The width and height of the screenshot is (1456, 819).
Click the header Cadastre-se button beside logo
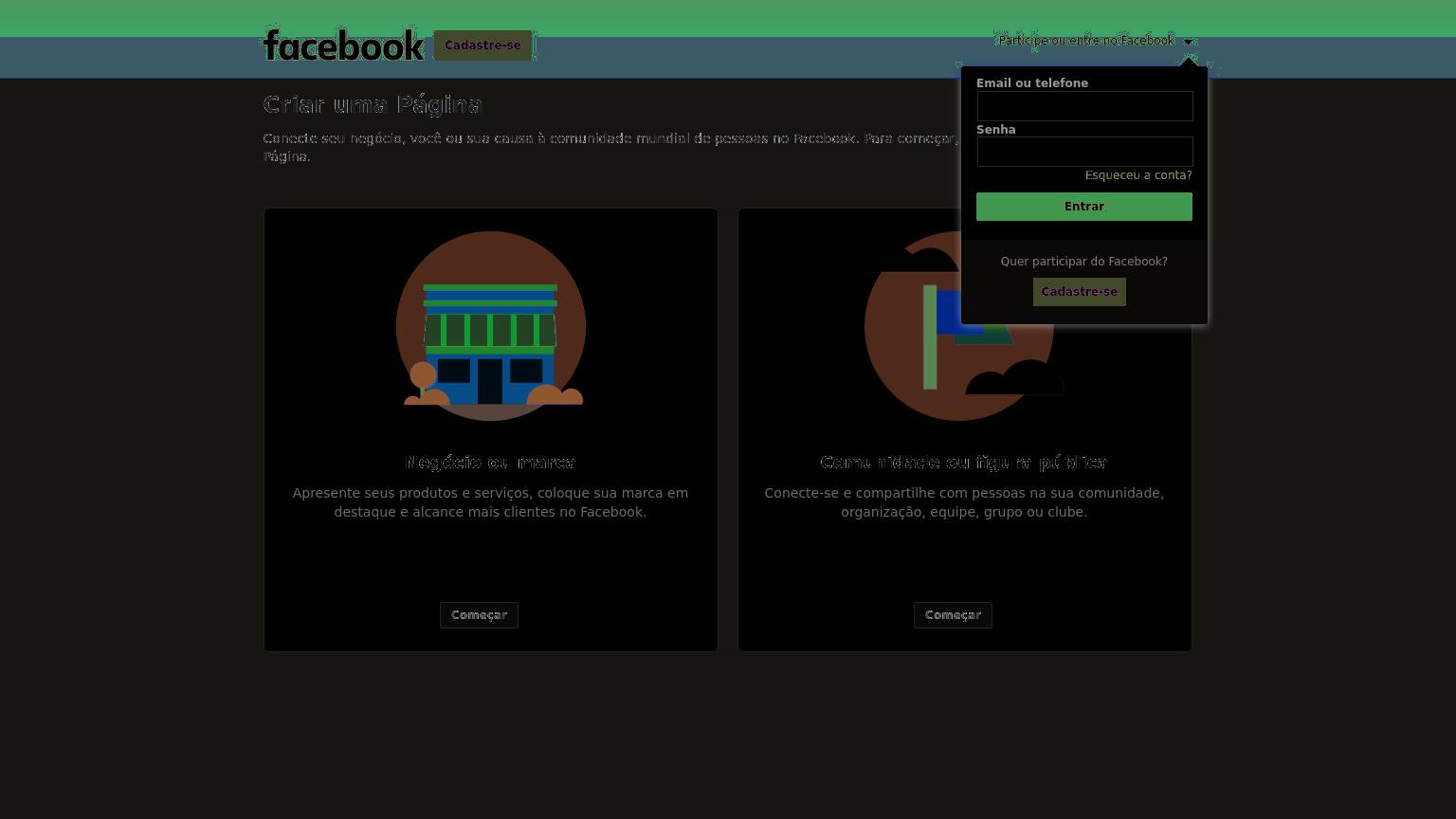click(x=482, y=45)
